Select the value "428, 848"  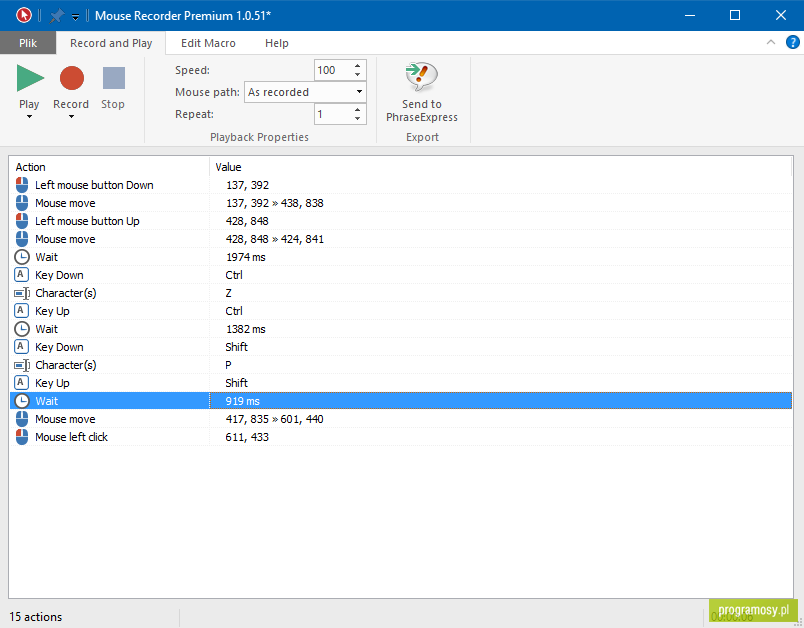[247, 221]
